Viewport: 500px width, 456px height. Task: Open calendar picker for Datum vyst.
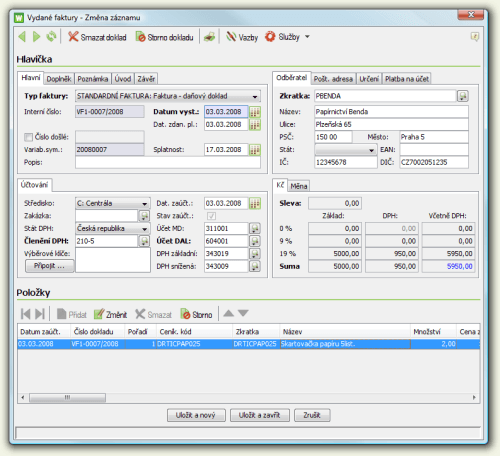(255, 112)
